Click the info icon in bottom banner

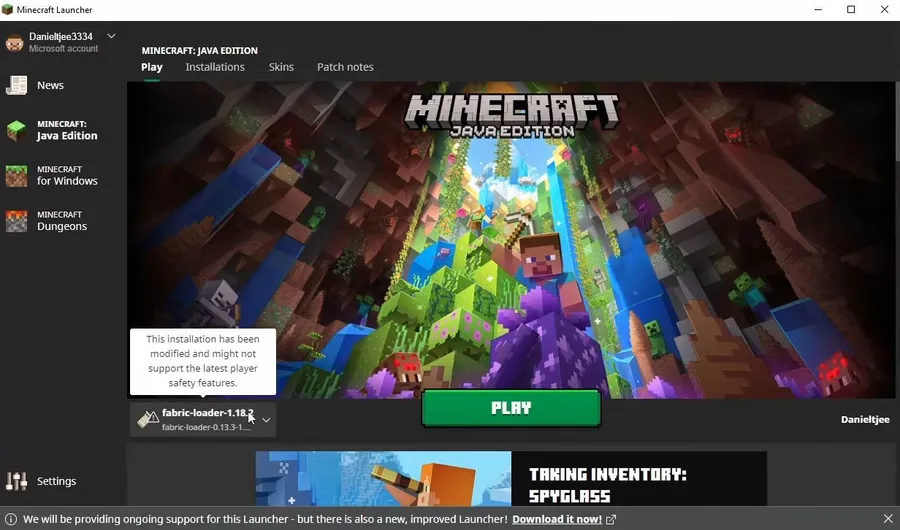point(11,520)
